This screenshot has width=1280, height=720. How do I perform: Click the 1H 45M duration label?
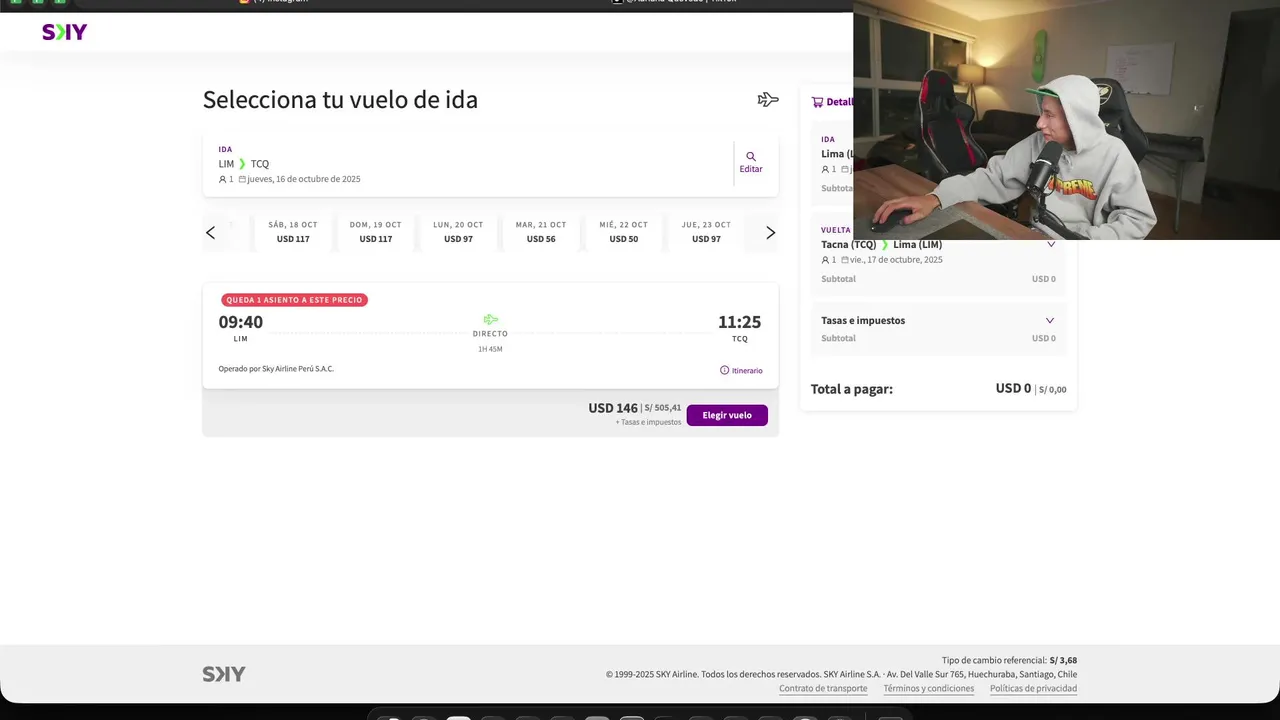click(x=490, y=349)
